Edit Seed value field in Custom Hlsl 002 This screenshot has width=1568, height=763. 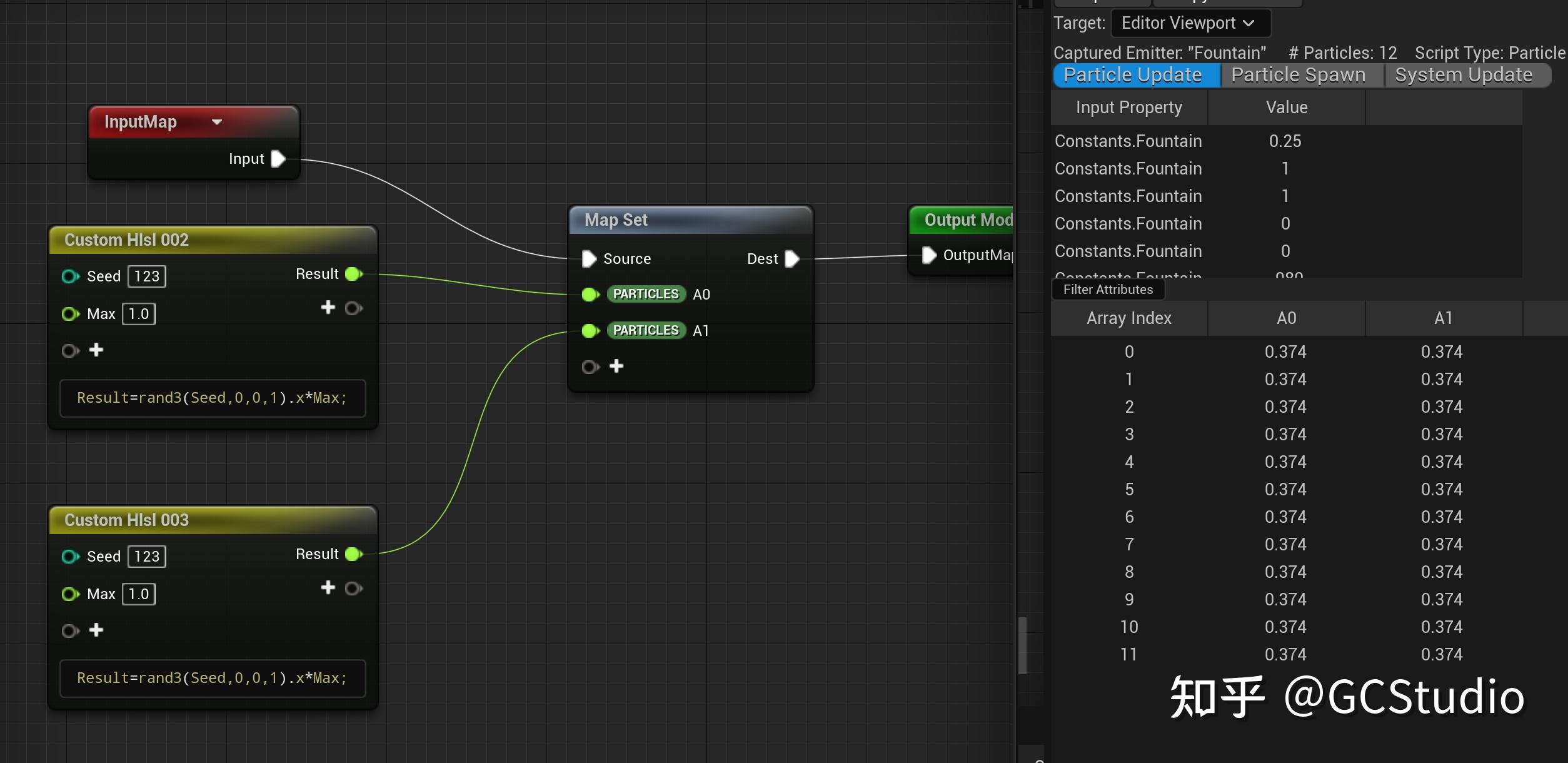[147, 276]
